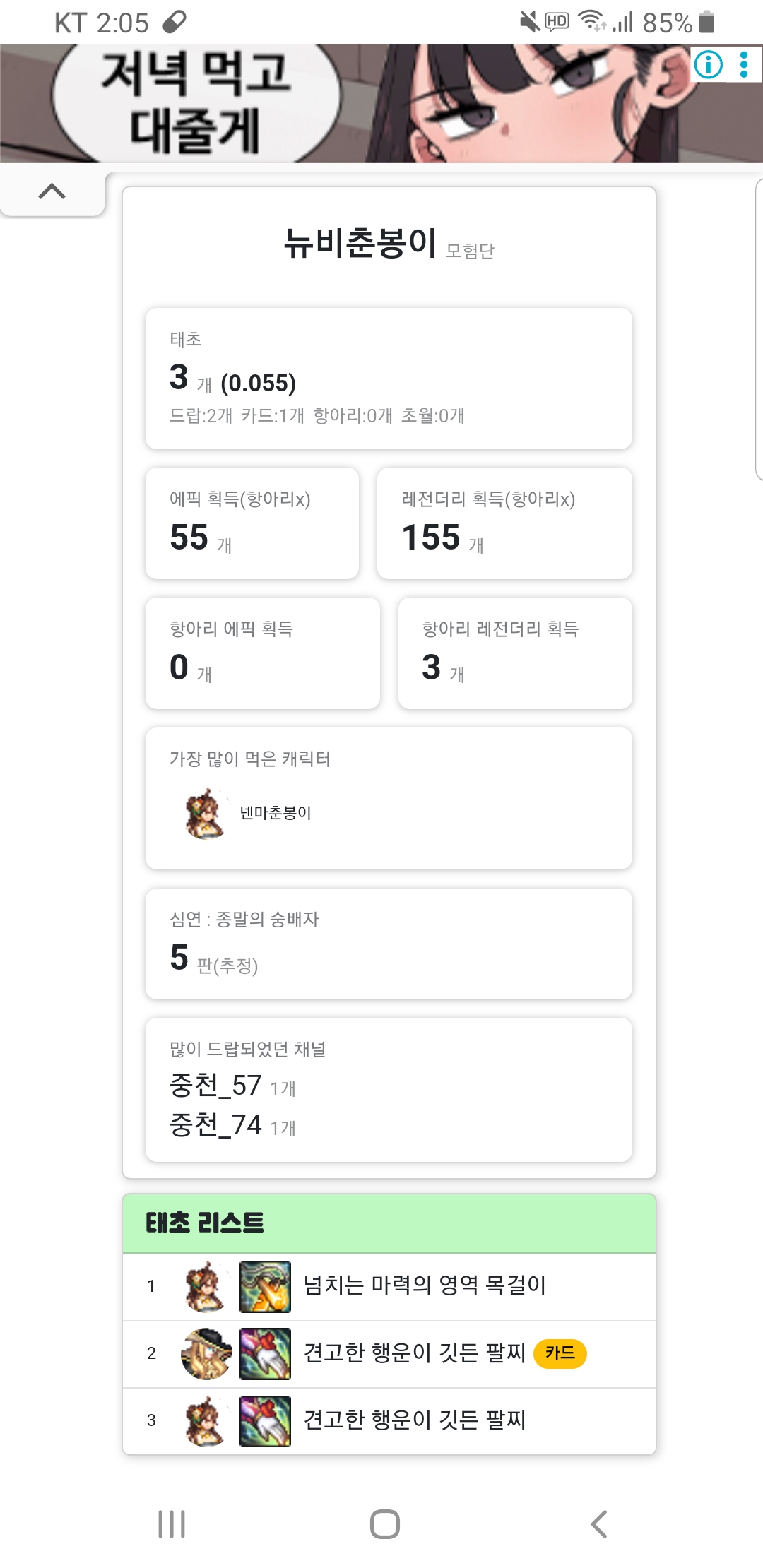The image size is (763, 1568).
Task: Tap the ad info icon
Action: click(708, 65)
